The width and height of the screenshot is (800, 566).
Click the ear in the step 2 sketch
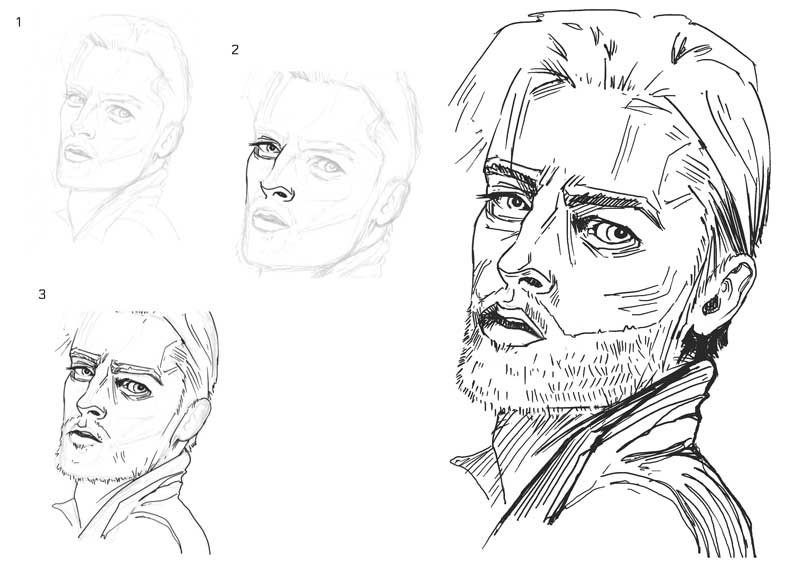pyautogui.click(x=395, y=205)
